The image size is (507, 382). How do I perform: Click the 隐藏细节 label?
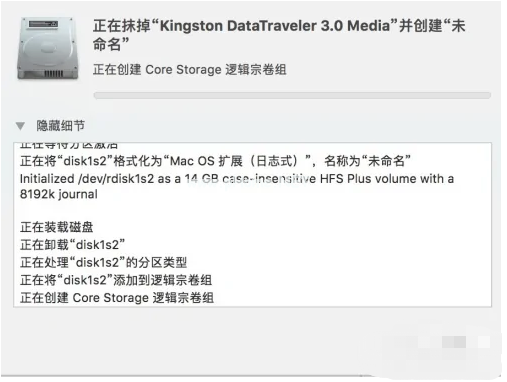click(x=60, y=126)
